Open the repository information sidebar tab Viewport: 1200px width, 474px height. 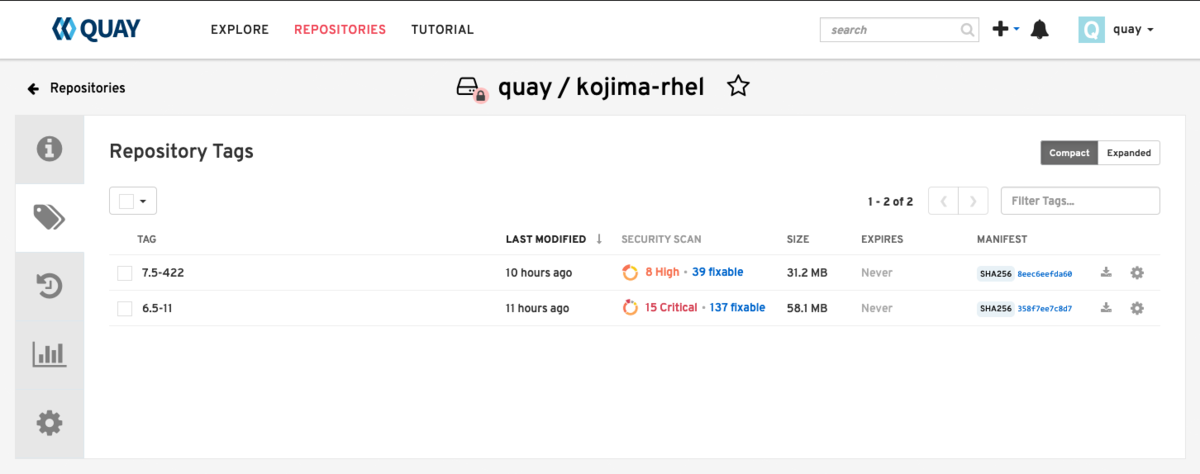tap(49, 149)
